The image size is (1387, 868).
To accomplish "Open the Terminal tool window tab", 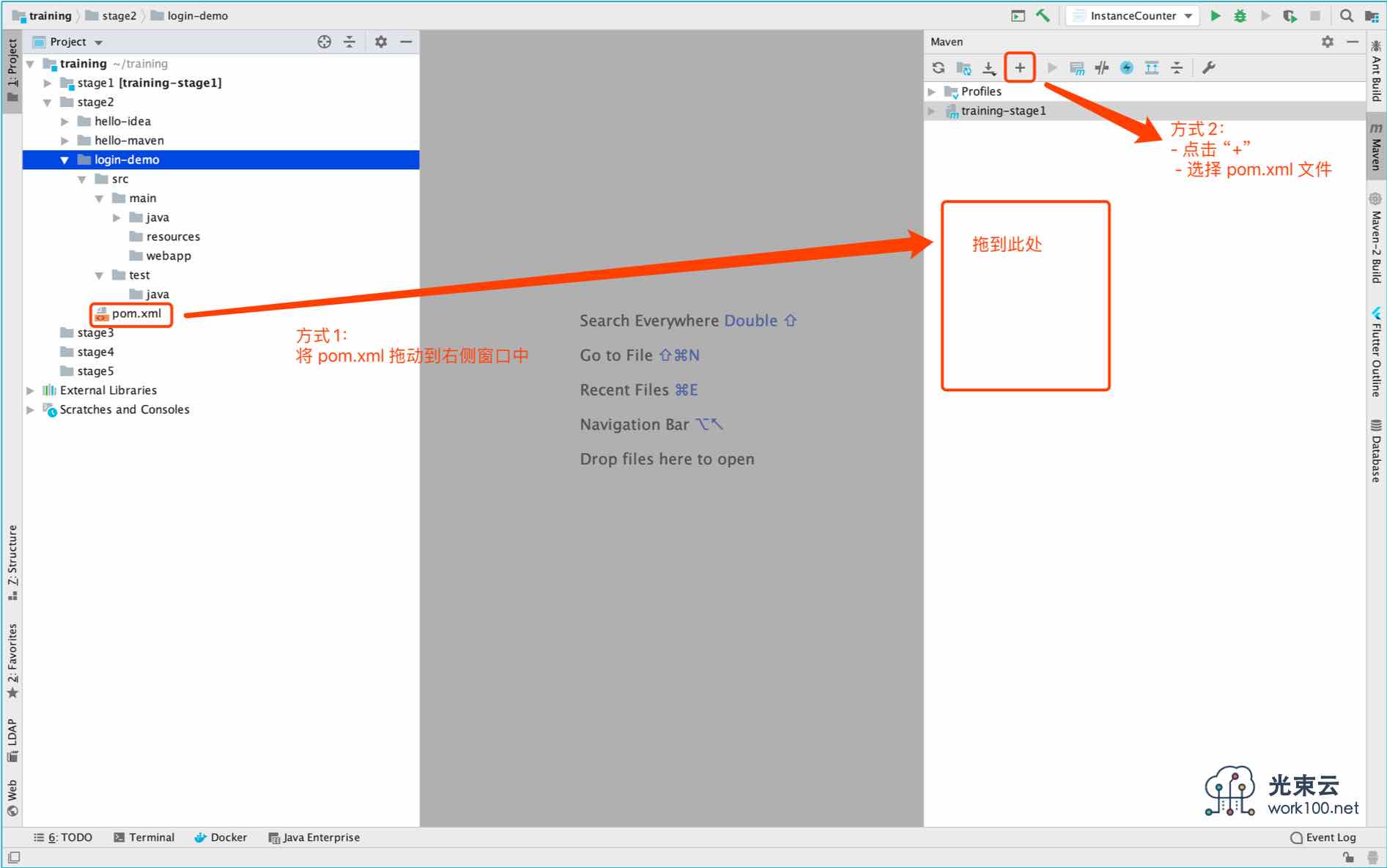I will (x=144, y=837).
